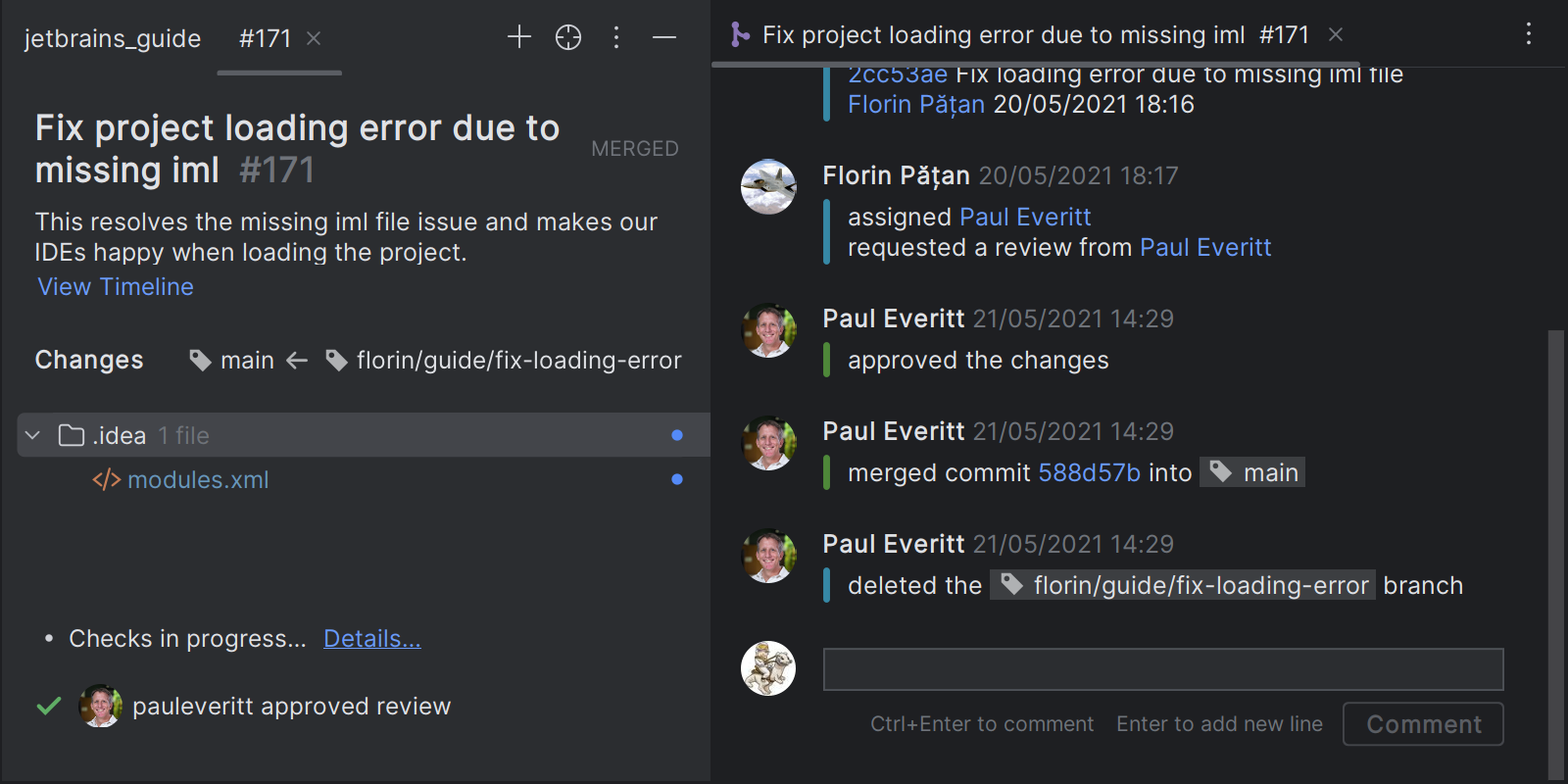The height and width of the screenshot is (784, 1568).
Task: Click the crosshair locate icon in tool window header
Action: 568,37
